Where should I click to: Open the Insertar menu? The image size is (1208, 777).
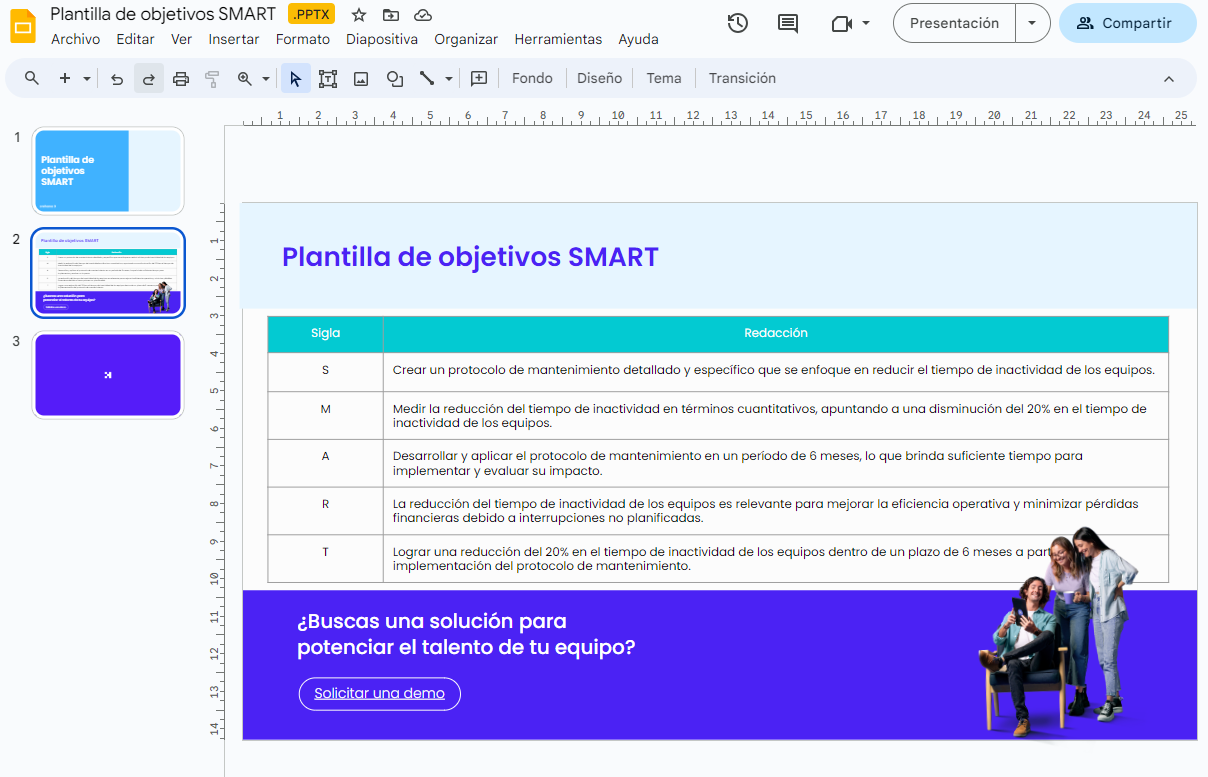click(234, 39)
